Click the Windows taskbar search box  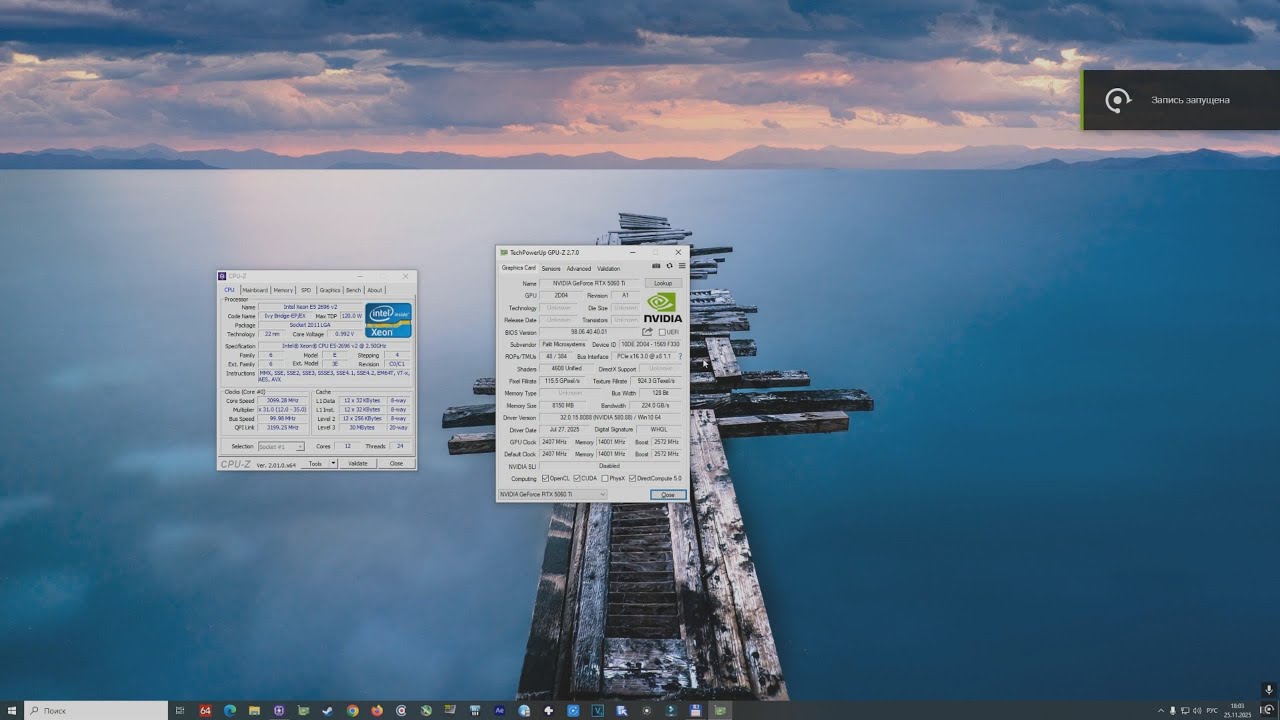coord(98,710)
